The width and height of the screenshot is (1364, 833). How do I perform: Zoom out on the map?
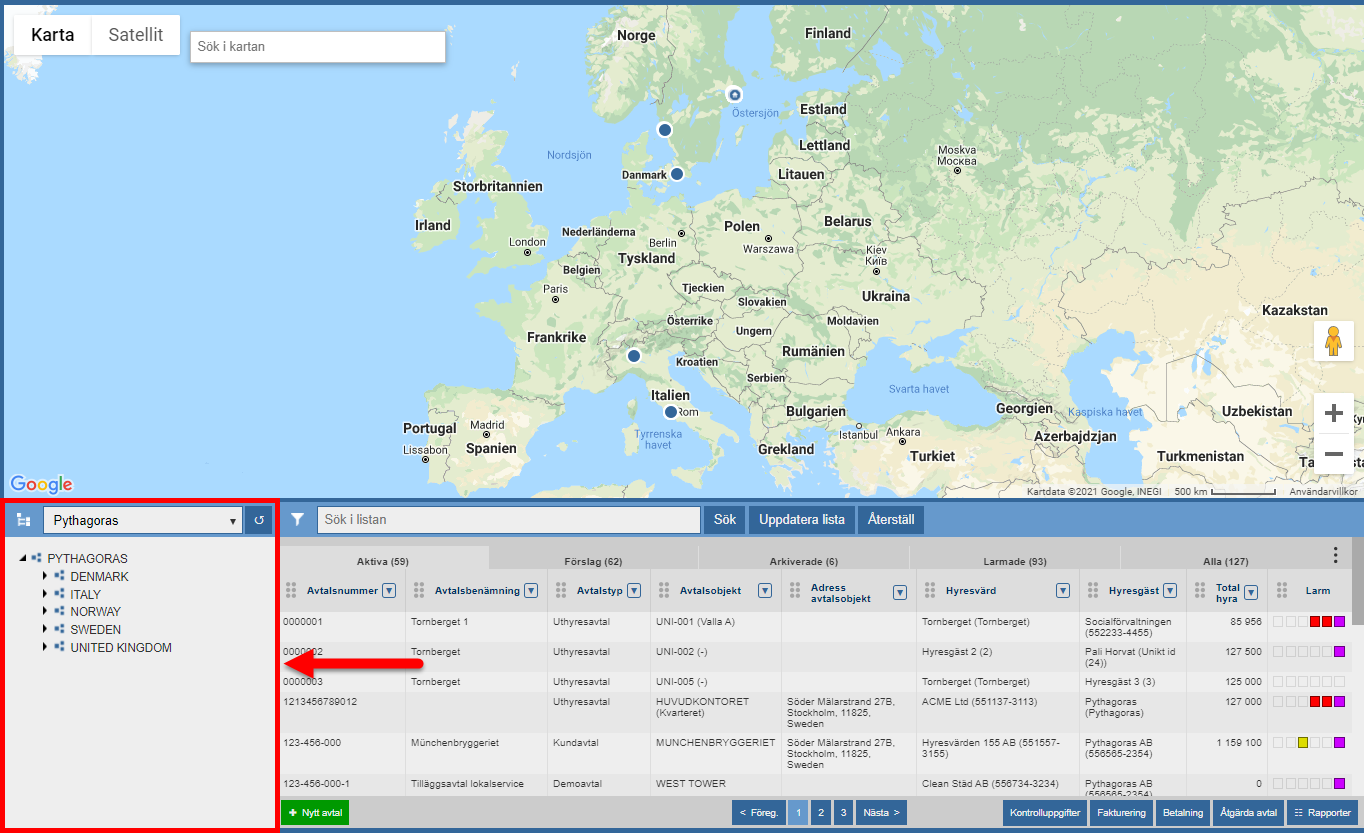coord(1333,454)
